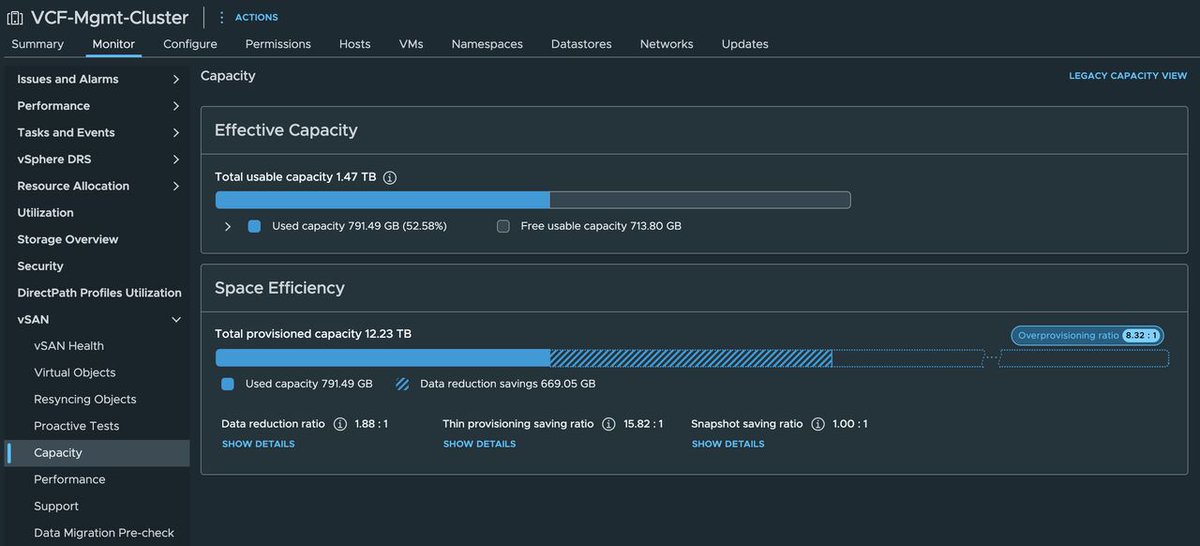Viewport: 1200px width, 546px height.
Task: Open LEGACY CAPACITY VIEW link
Action: click(1128, 76)
